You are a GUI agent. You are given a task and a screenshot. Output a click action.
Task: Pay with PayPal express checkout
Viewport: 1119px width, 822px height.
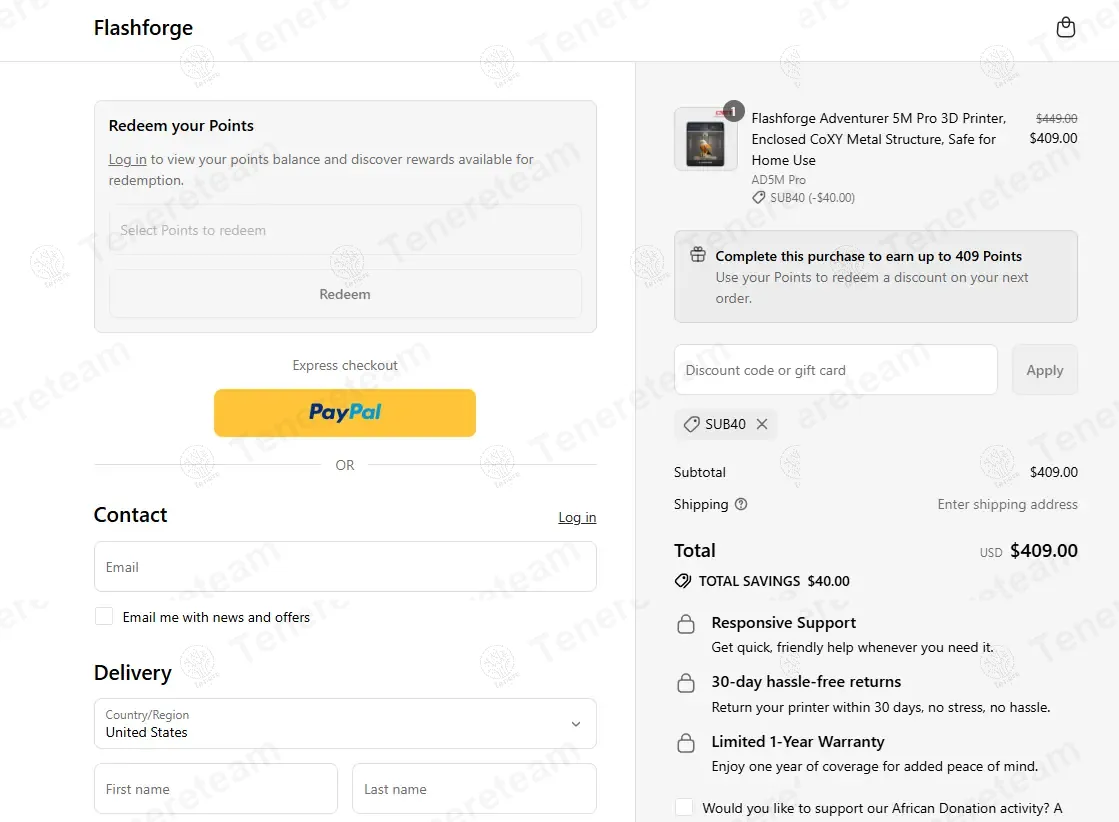click(345, 413)
